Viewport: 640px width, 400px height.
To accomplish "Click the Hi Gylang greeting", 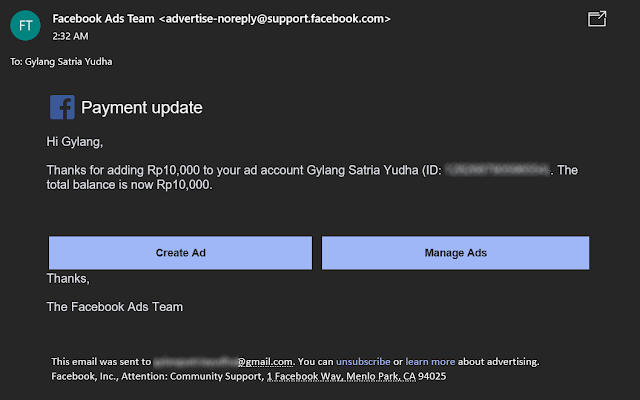I will pyautogui.click(x=75, y=142).
